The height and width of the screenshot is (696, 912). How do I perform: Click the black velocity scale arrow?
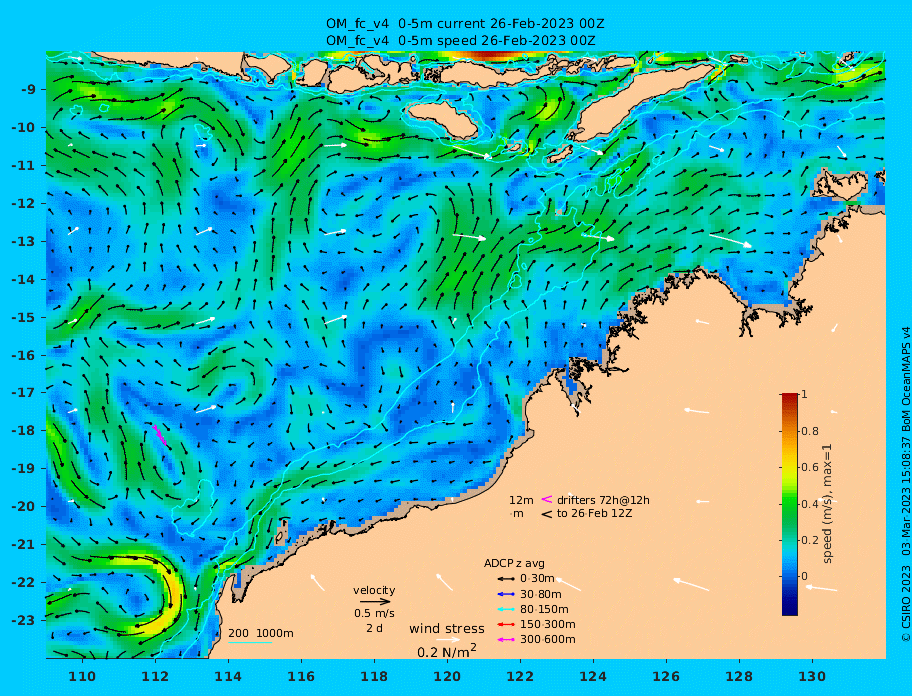[375, 602]
